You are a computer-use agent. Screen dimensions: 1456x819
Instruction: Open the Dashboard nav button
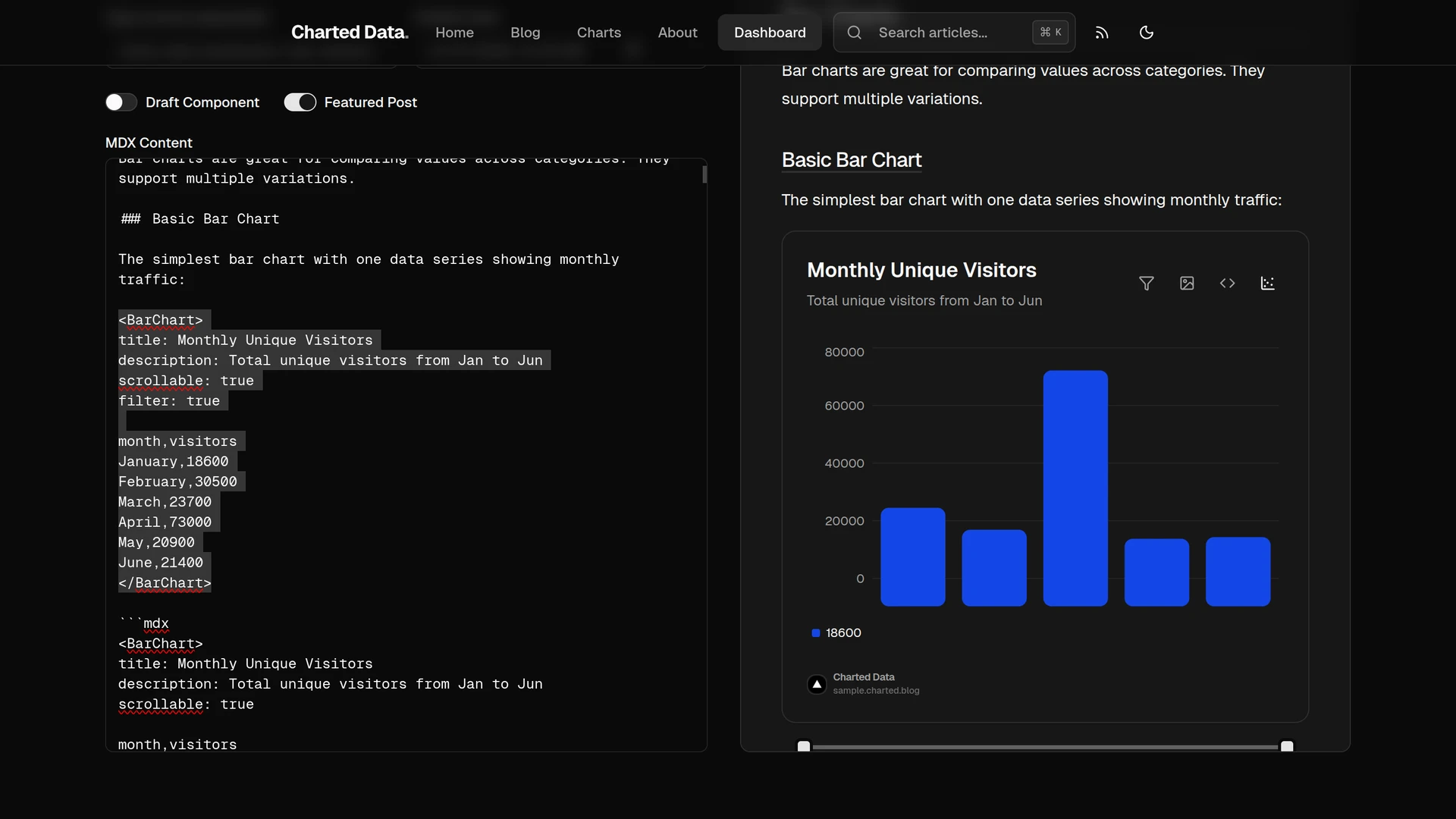(x=770, y=33)
